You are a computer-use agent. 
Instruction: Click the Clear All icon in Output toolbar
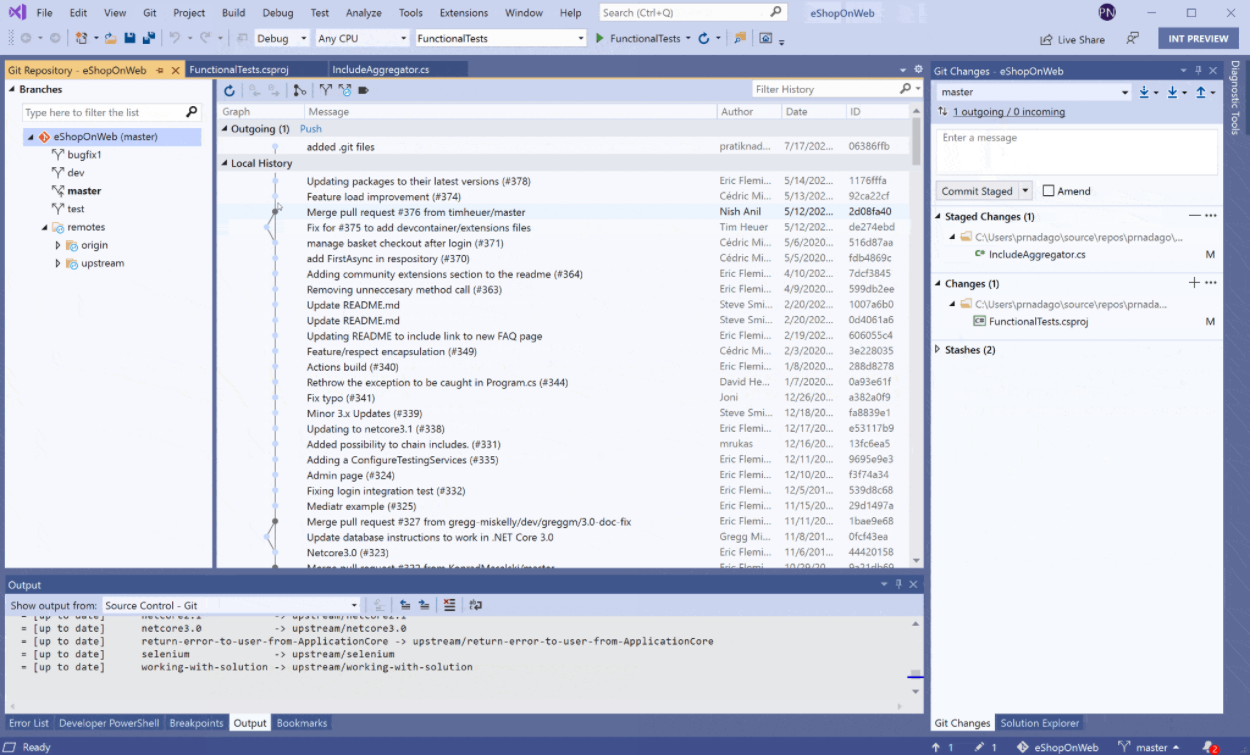pos(449,605)
